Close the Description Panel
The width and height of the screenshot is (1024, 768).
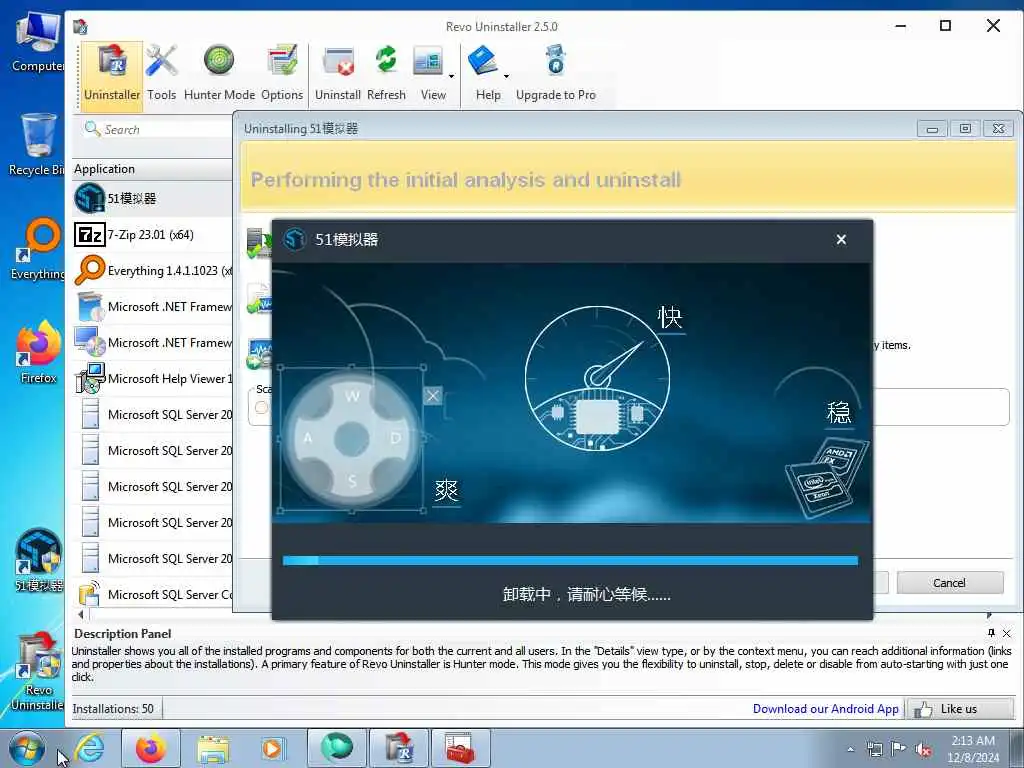(x=1006, y=633)
